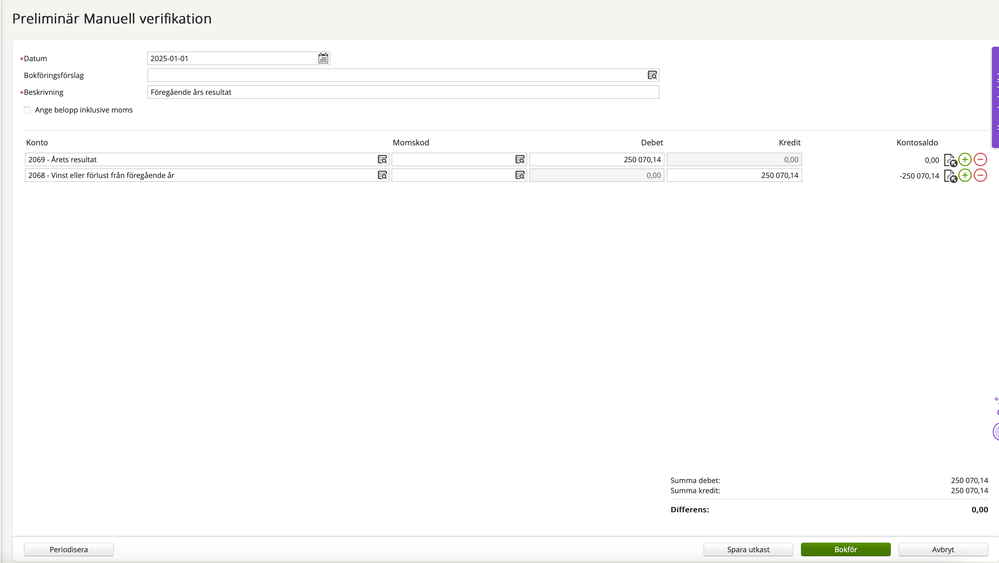Open the purple side panel tab
Viewport: 999px width, 563px height.
995,97
